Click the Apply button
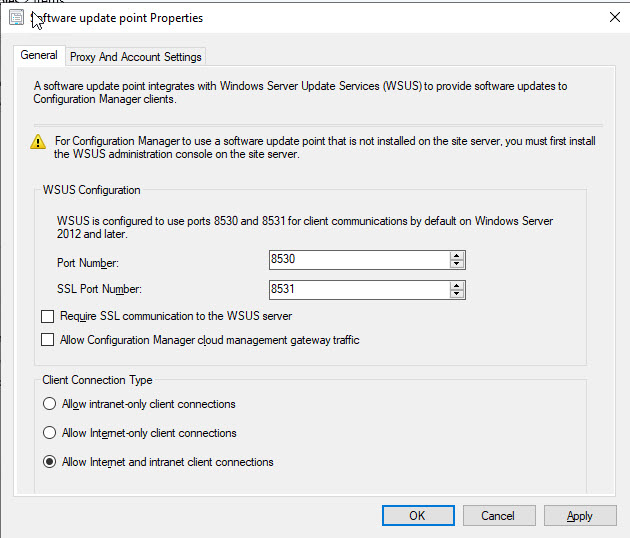This screenshot has height=538, width=630. click(x=580, y=516)
